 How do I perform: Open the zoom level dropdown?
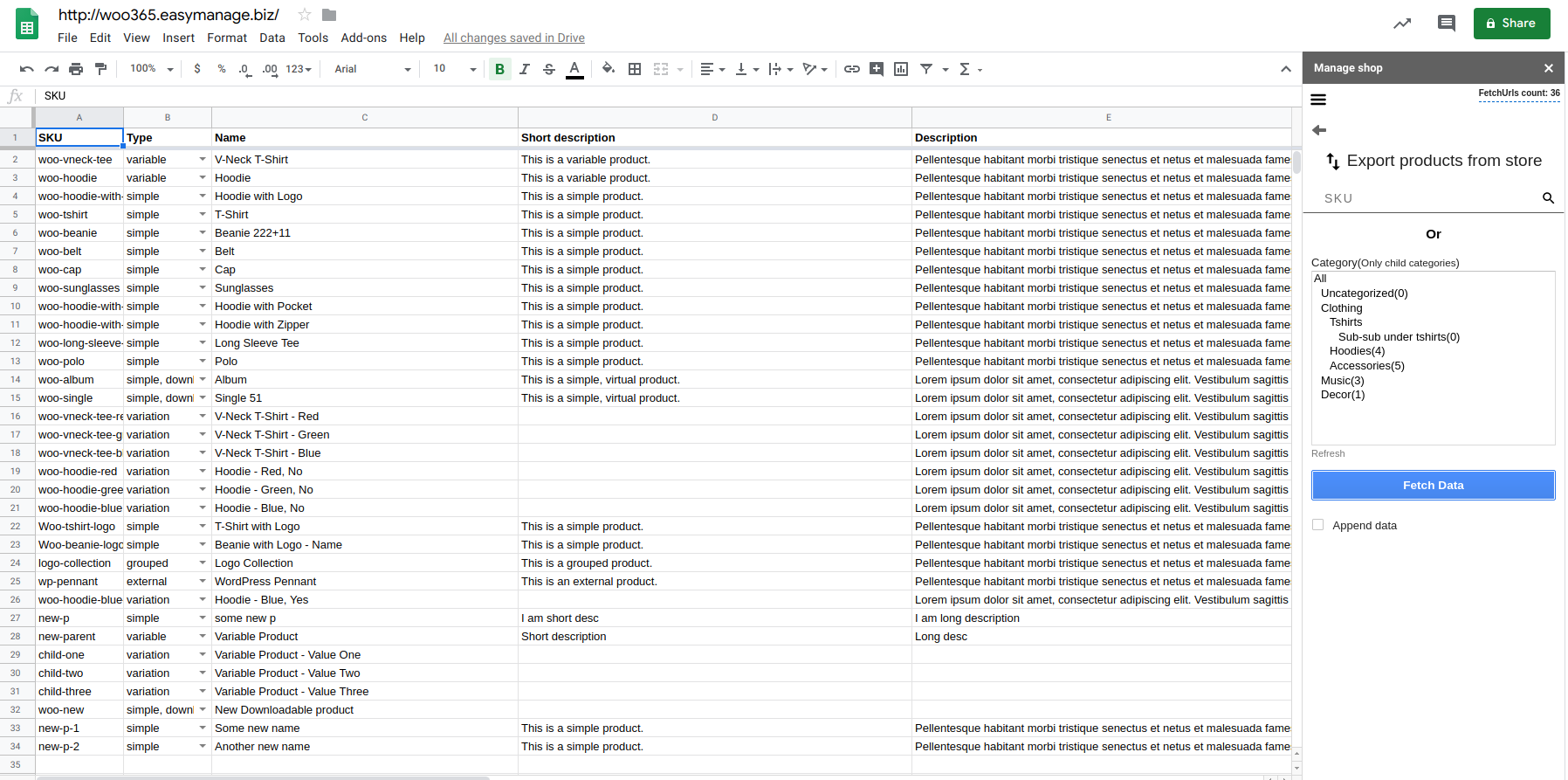pos(152,69)
